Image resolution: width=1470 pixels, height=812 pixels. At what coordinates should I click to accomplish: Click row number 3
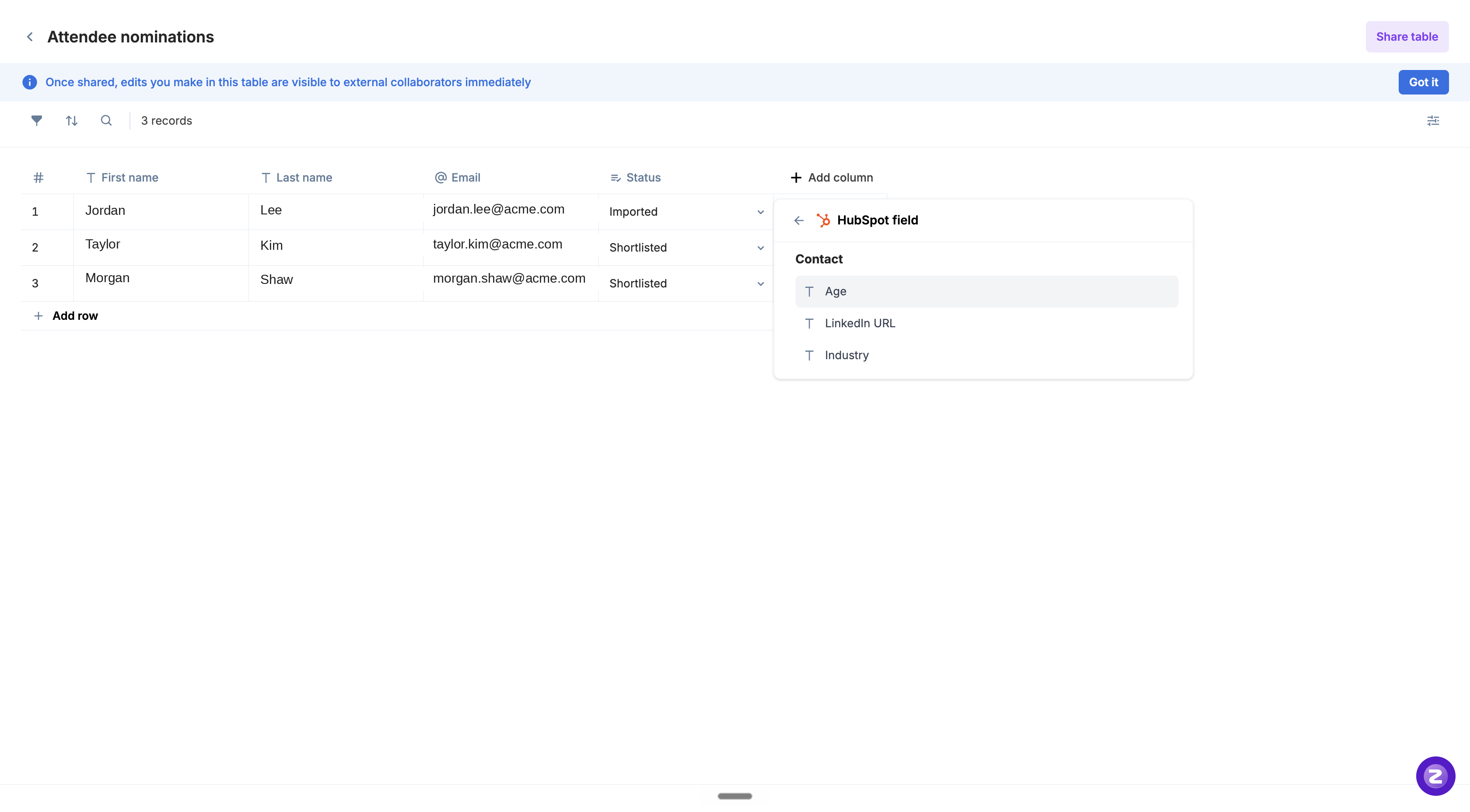[35, 283]
